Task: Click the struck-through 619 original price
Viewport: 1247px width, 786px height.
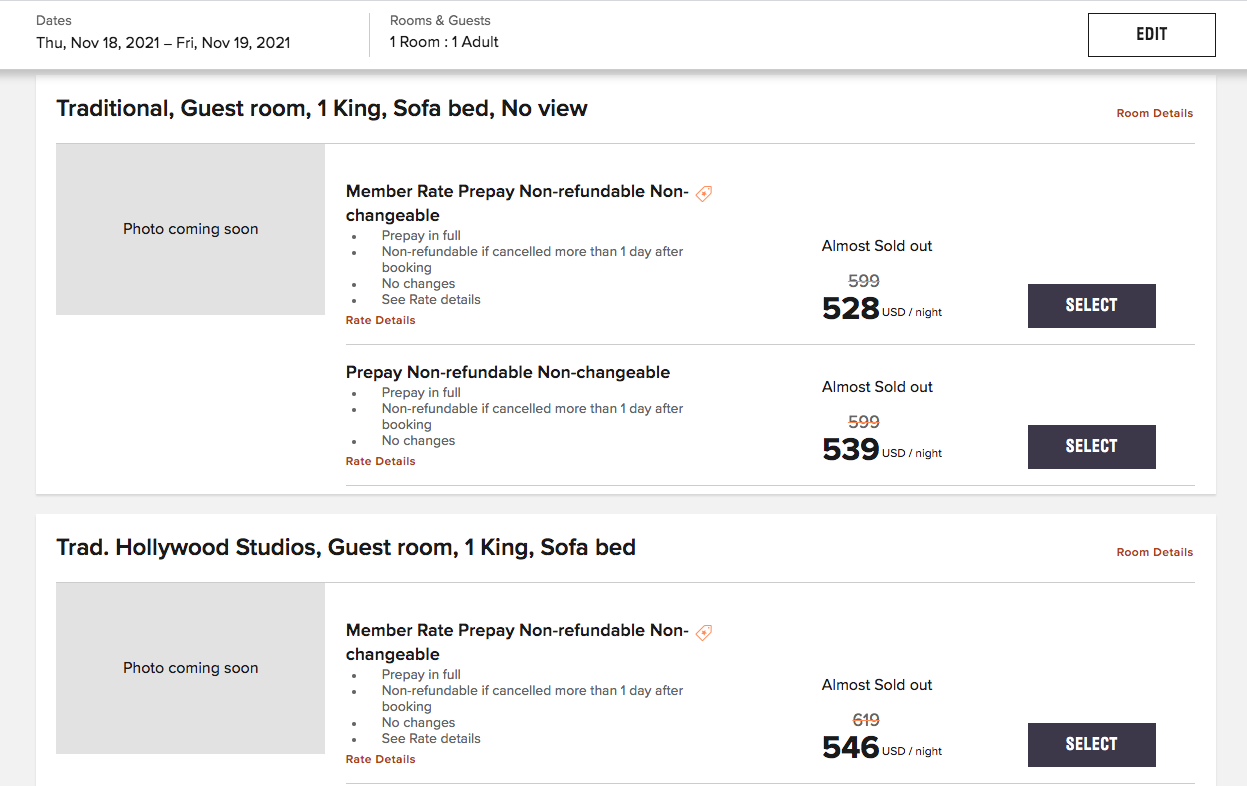Action: (x=866, y=720)
